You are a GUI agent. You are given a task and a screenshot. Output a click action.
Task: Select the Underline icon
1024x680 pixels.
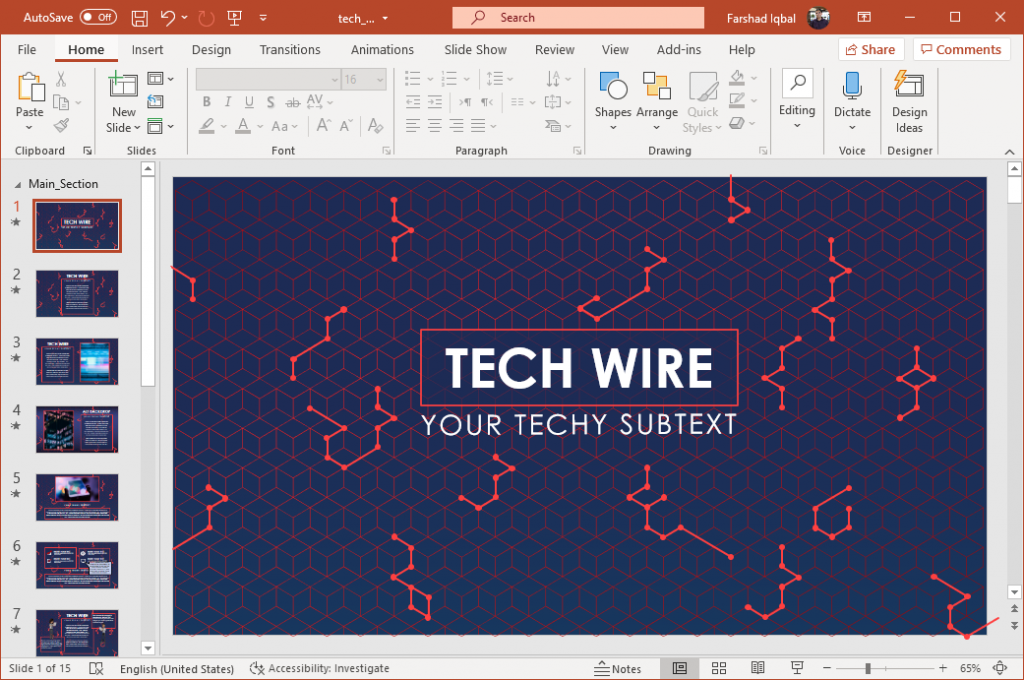[x=248, y=101]
